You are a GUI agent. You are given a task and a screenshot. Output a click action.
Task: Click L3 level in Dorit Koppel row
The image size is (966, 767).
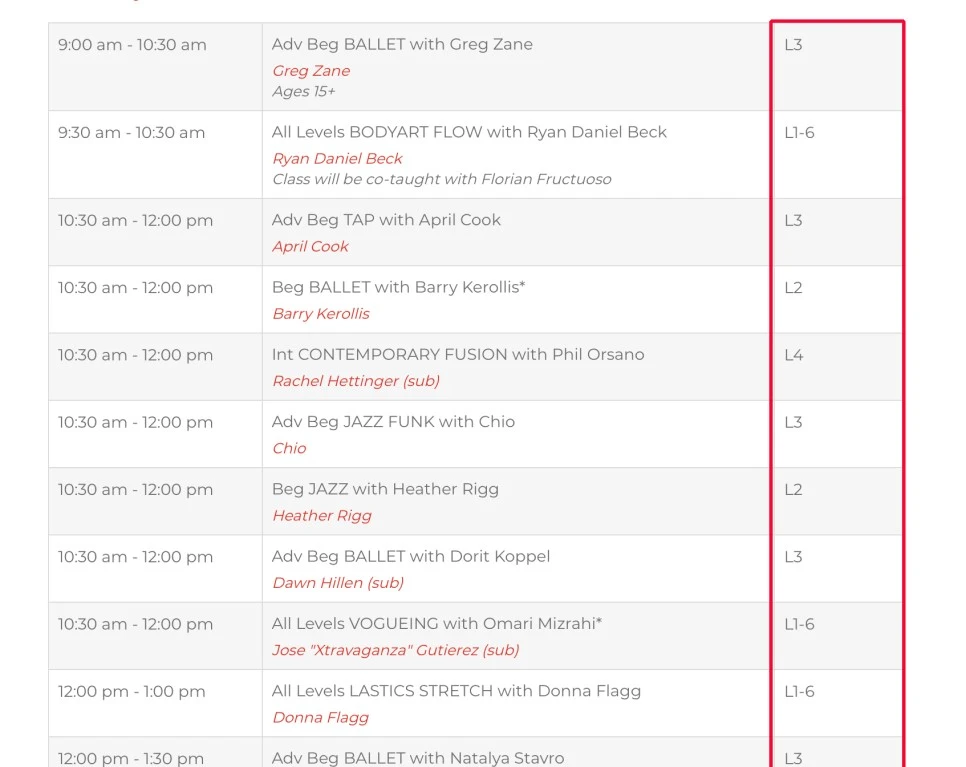[x=794, y=556]
